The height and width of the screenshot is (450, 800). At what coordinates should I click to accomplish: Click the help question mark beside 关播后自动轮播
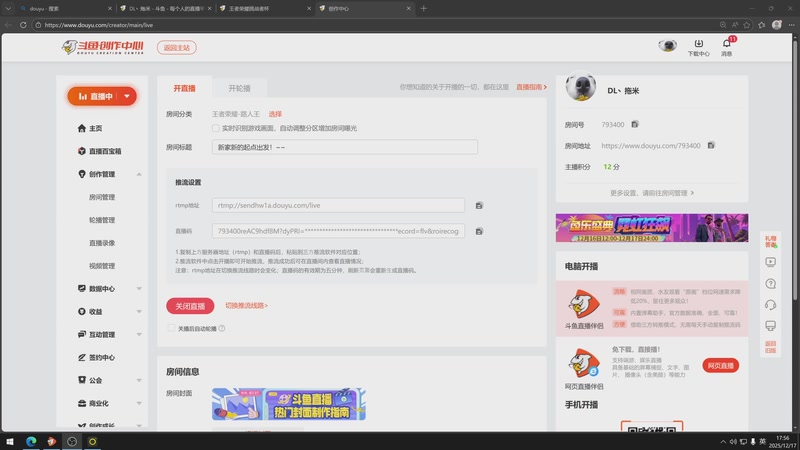222,328
